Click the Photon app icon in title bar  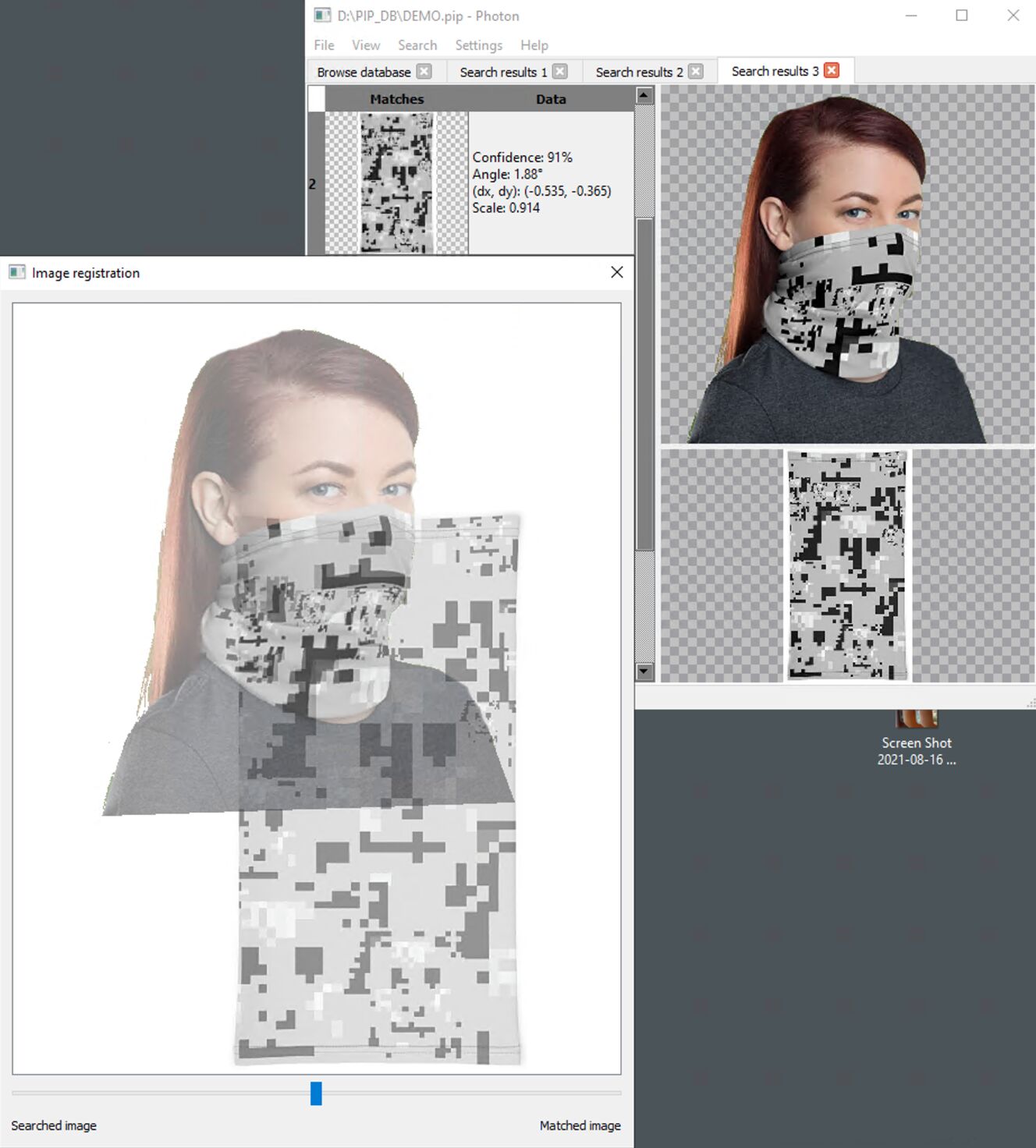click(322, 16)
